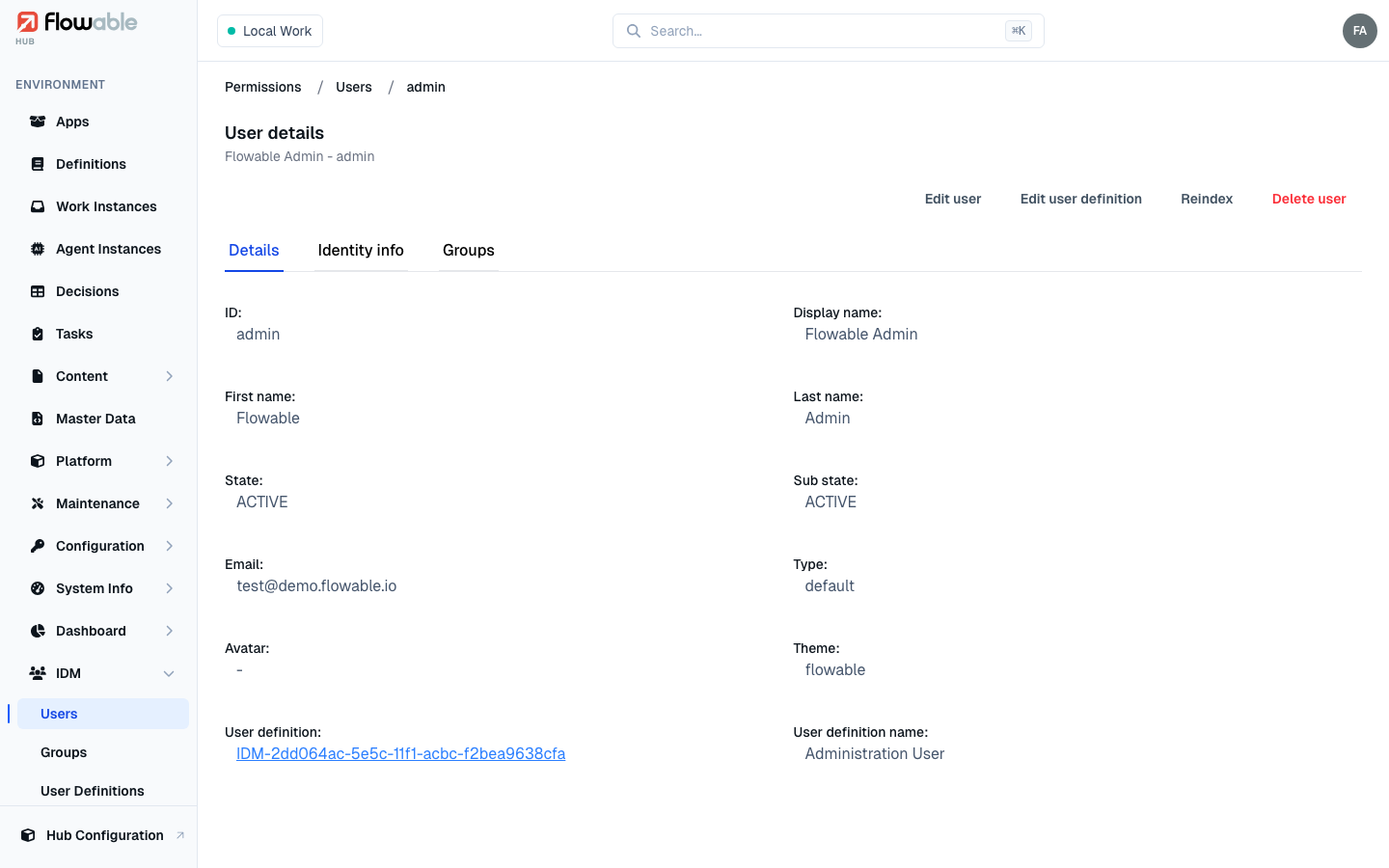Click the Tasks clipboard icon
Screen dimensions: 1389x868
[x=38, y=334]
